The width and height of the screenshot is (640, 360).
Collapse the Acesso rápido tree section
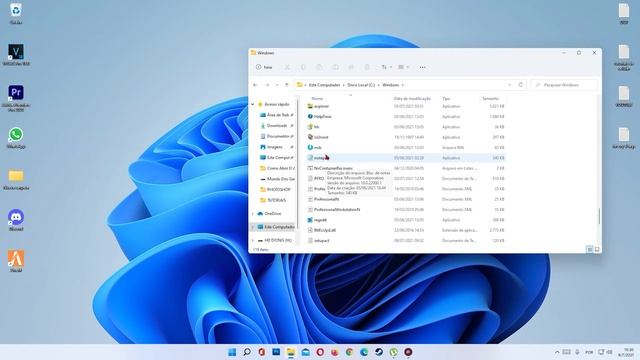[253, 104]
